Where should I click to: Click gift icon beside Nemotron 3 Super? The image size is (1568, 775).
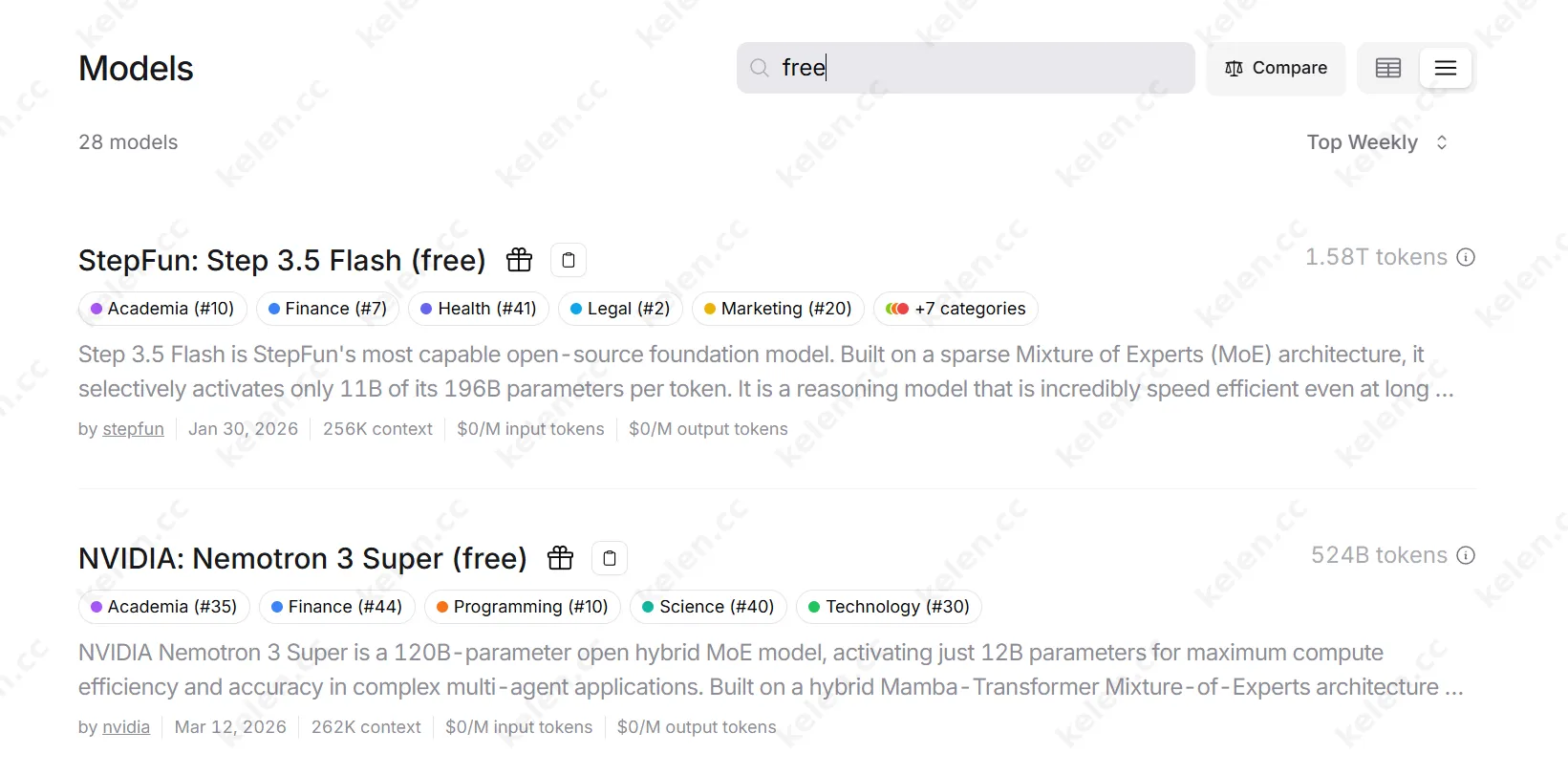[x=560, y=558]
